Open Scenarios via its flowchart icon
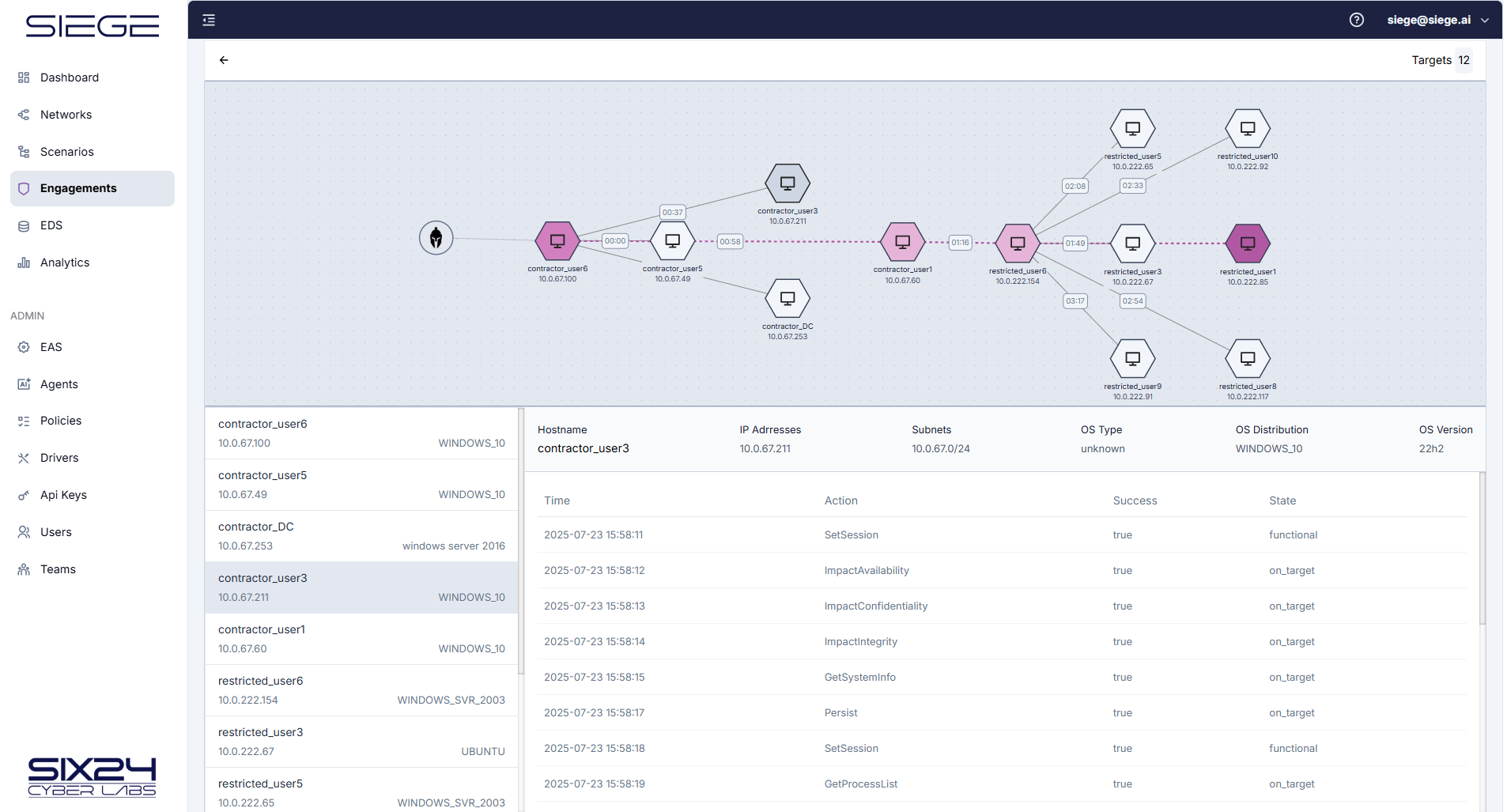The height and width of the screenshot is (812, 1507). click(x=23, y=151)
